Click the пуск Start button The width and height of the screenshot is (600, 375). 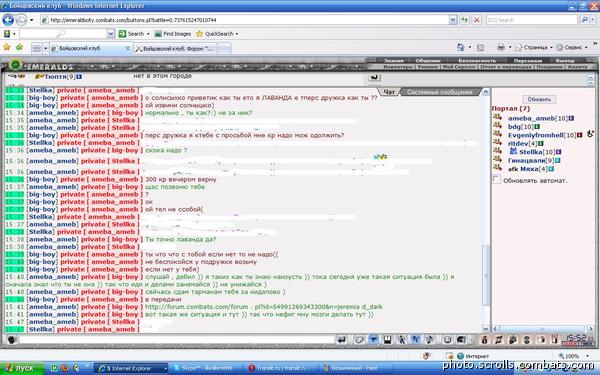tap(22, 368)
